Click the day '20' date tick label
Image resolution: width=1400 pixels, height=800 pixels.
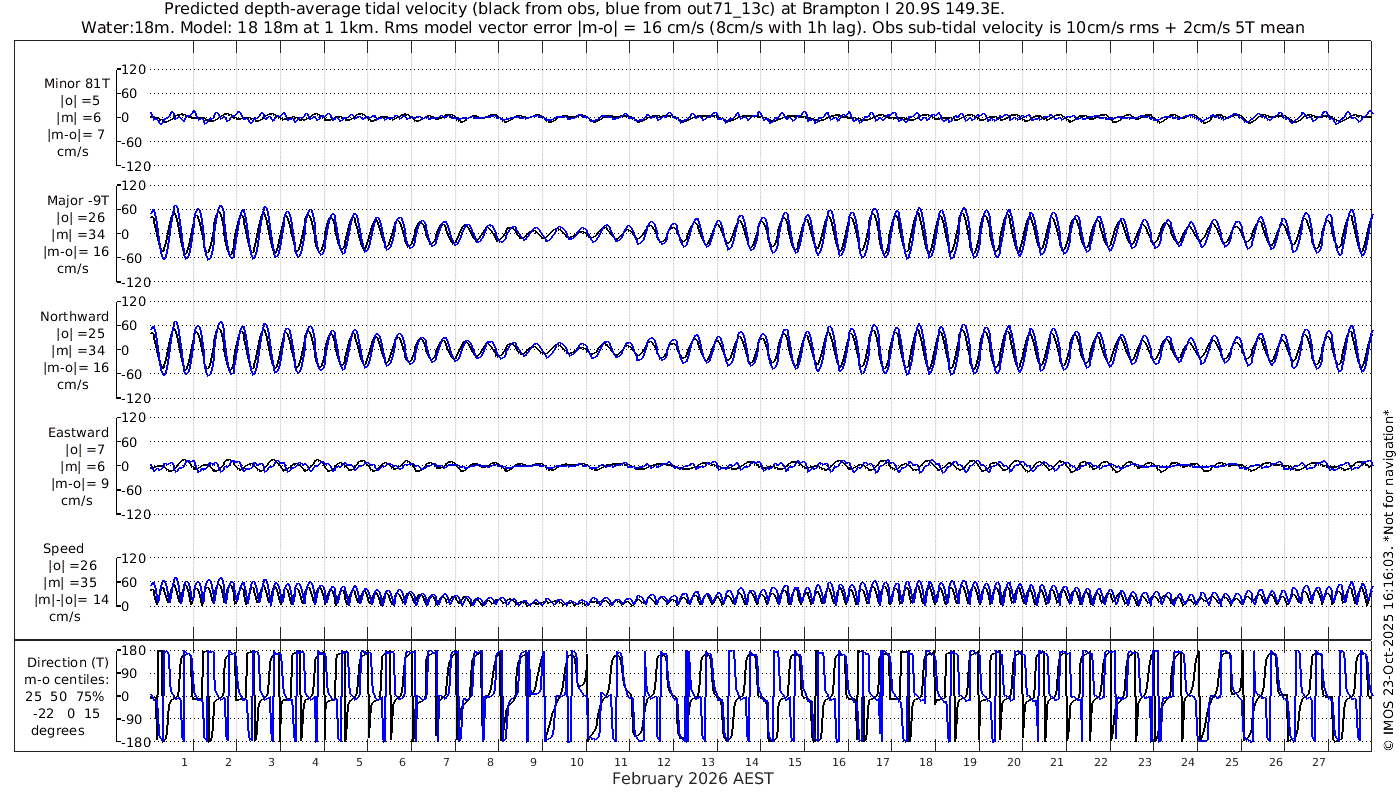1013,762
